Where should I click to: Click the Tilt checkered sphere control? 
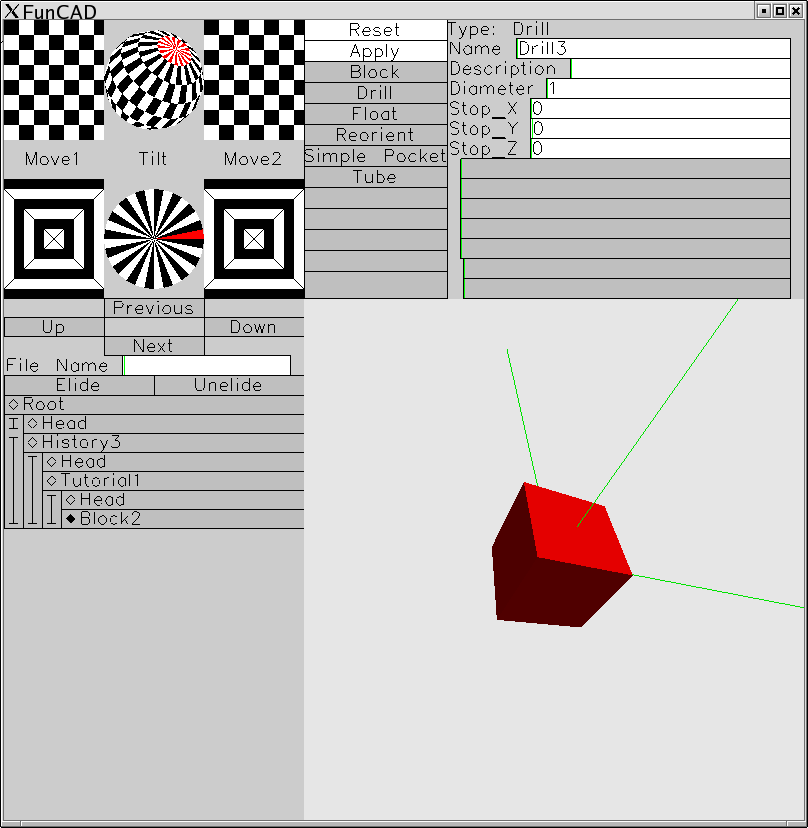click(x=154, y=80)
